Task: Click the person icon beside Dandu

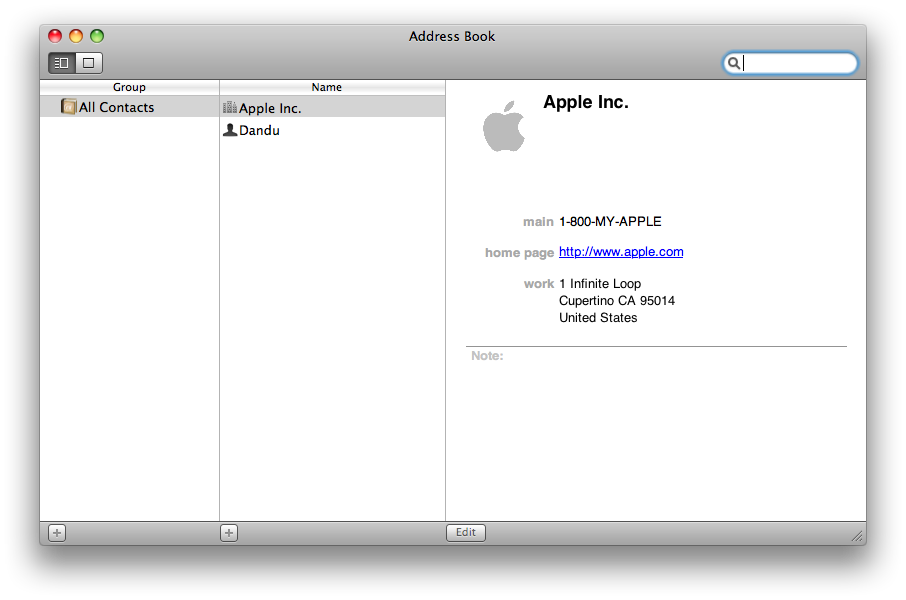Action: (x=230, y=130)
